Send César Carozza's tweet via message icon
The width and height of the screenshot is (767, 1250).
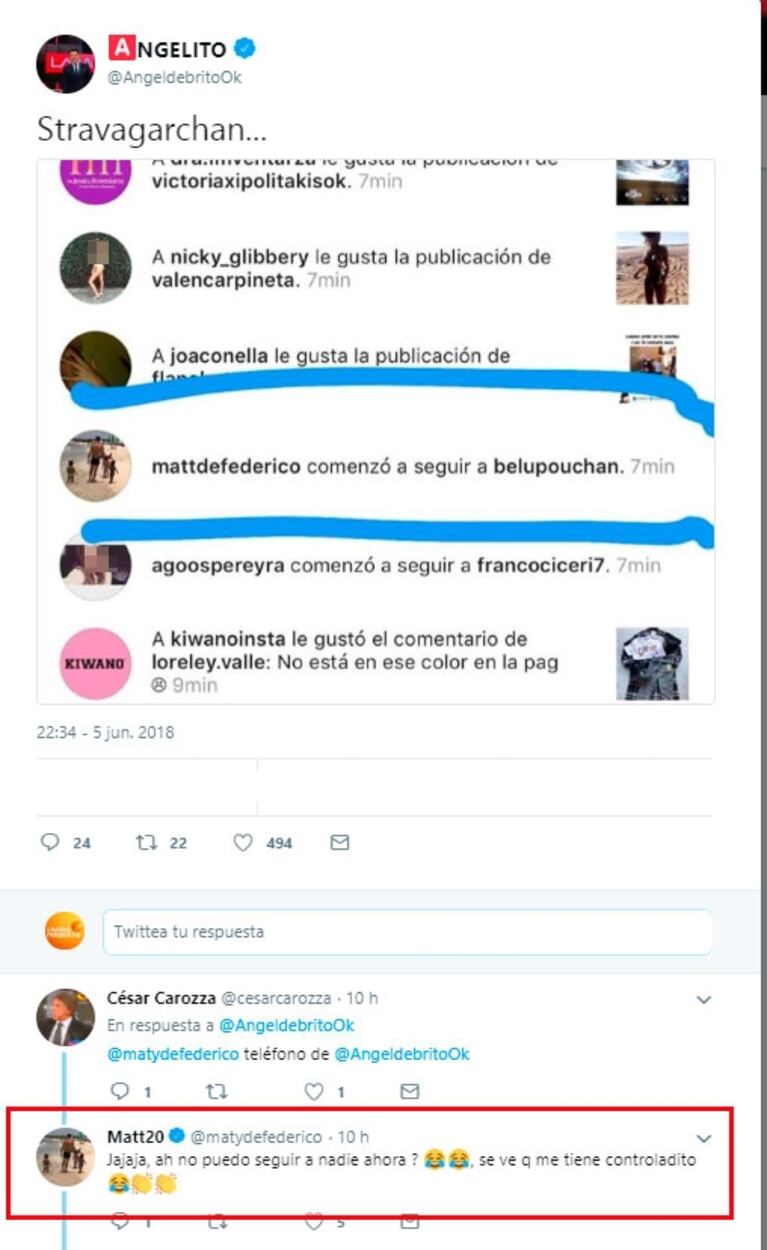[x=409, y=1091]
